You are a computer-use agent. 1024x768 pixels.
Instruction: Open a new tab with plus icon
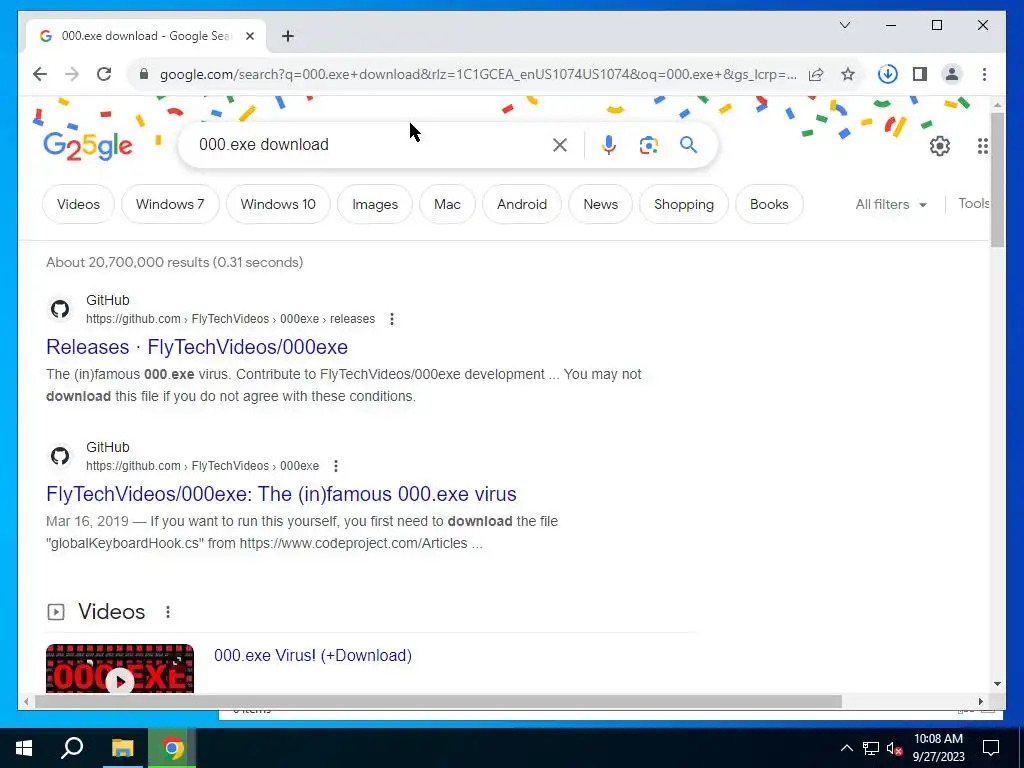(x=288, y=36)
